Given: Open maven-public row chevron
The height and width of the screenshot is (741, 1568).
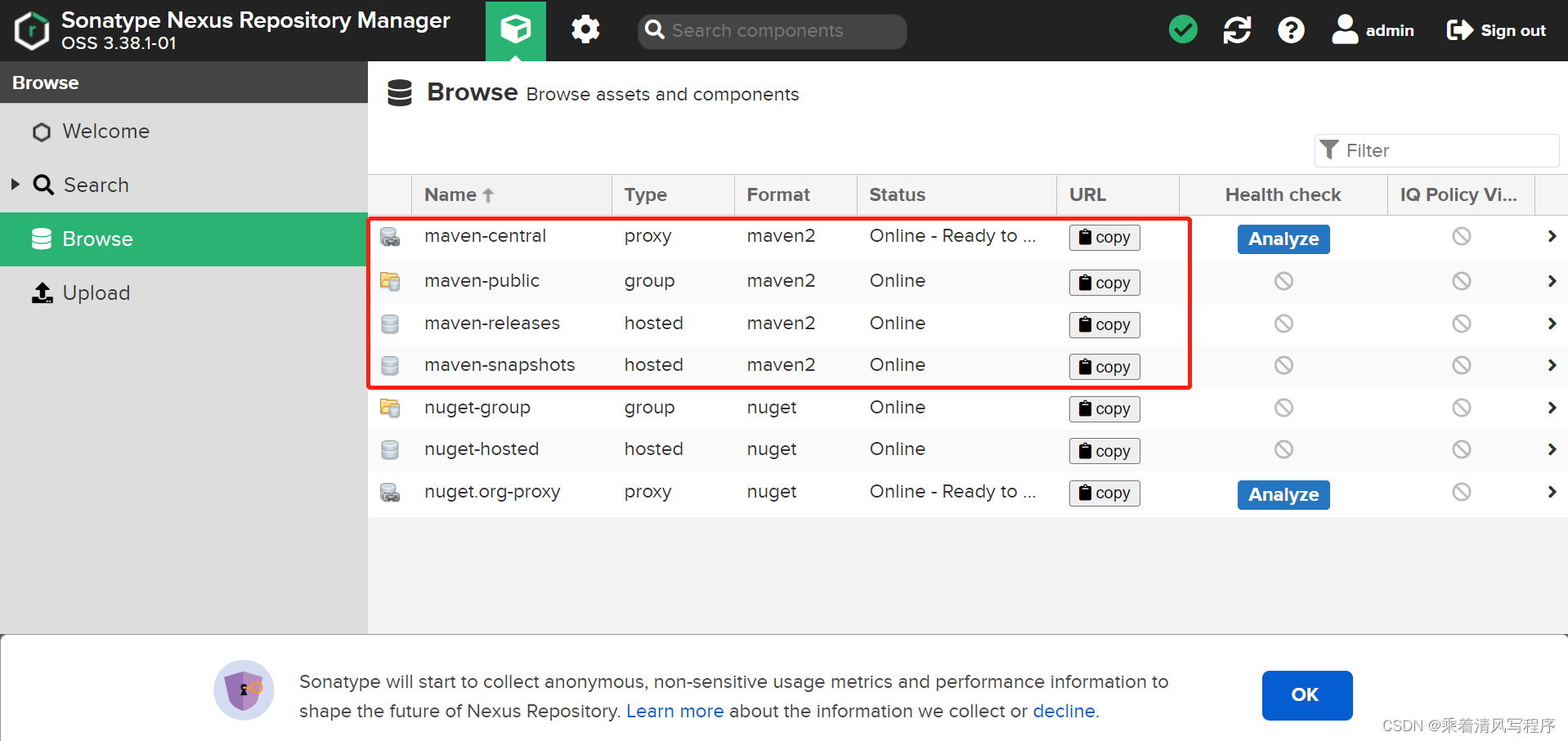Looking at the screenshot, I should (x=1552, y=281).
